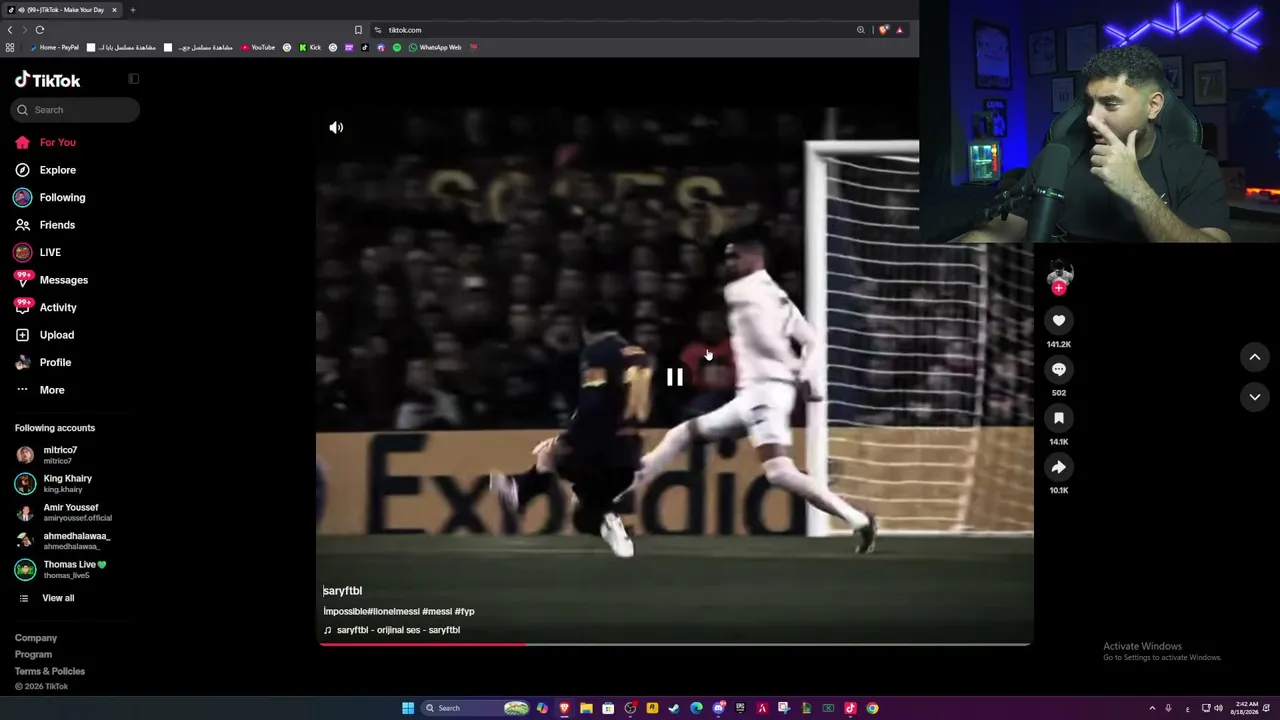Open the ahmedhalawaa_ following account

[63, 541]
